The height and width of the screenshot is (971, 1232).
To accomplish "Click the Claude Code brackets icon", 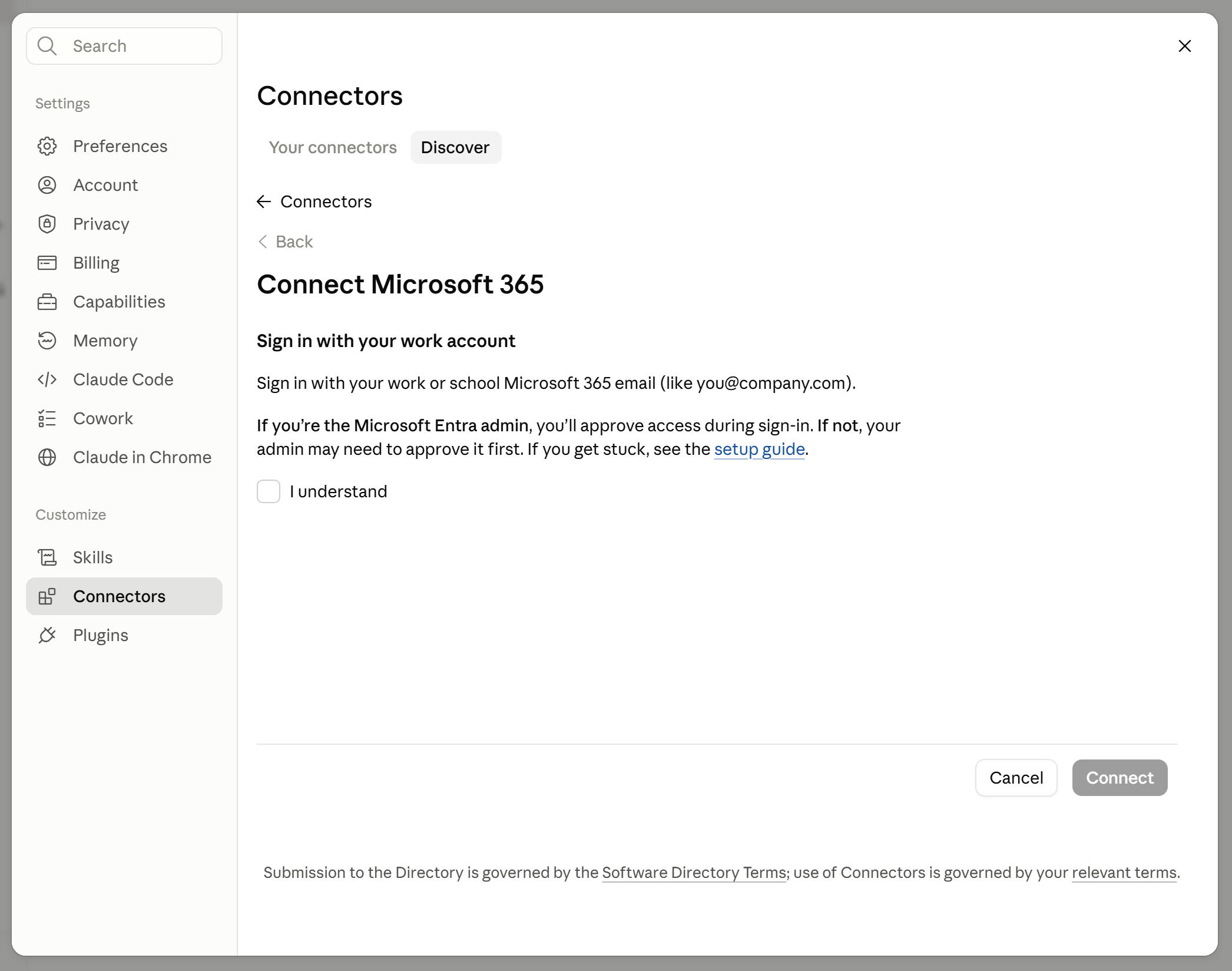I will (x=47, y=379).
